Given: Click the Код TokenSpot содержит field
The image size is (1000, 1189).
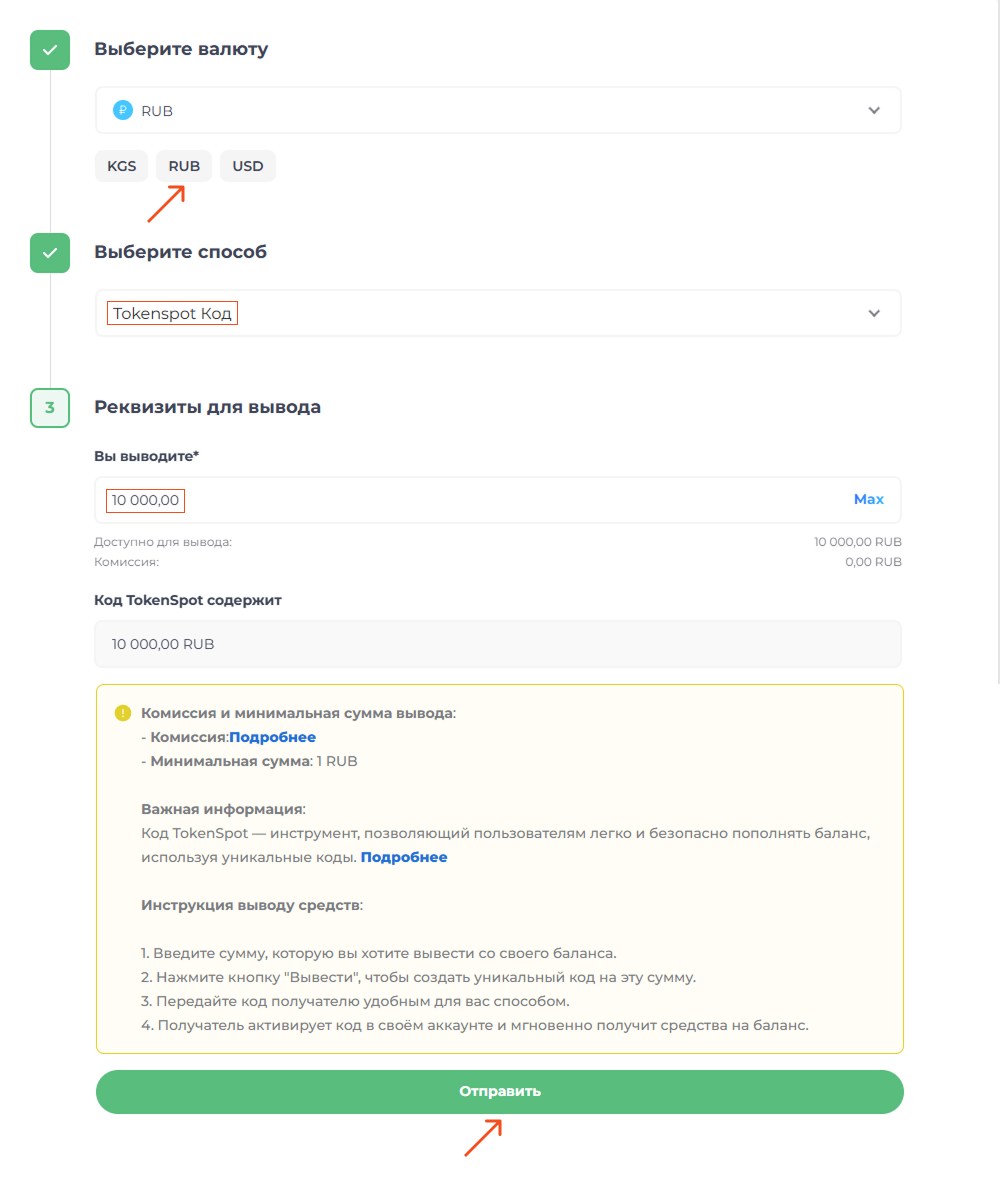Looking at the screenshot, I should click(498, 645).
